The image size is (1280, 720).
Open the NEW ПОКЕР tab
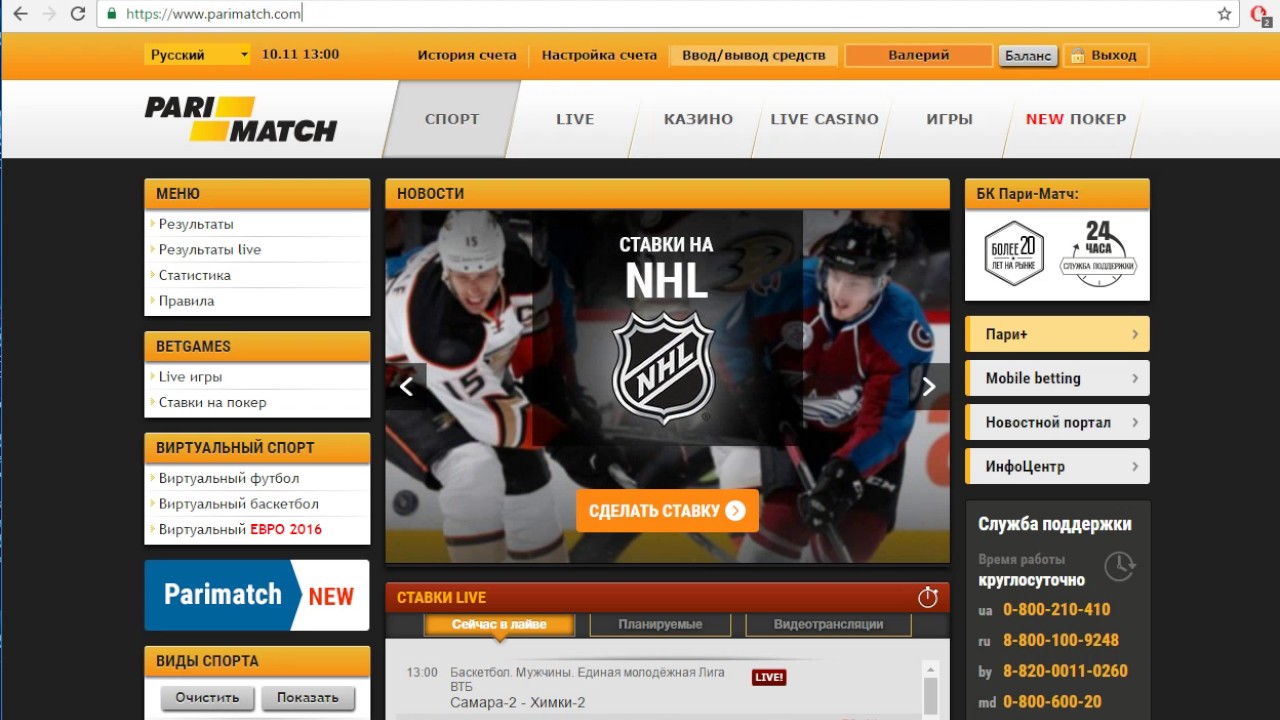[1076, 119]
